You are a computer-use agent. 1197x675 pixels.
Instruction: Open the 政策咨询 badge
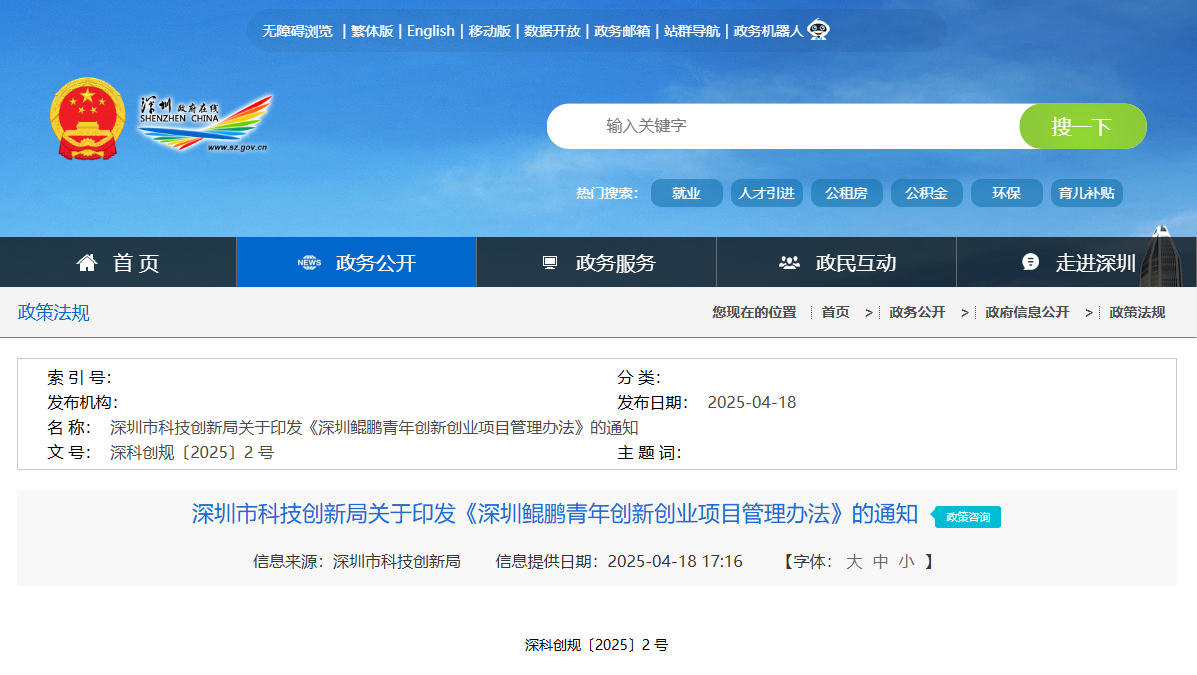965,518
